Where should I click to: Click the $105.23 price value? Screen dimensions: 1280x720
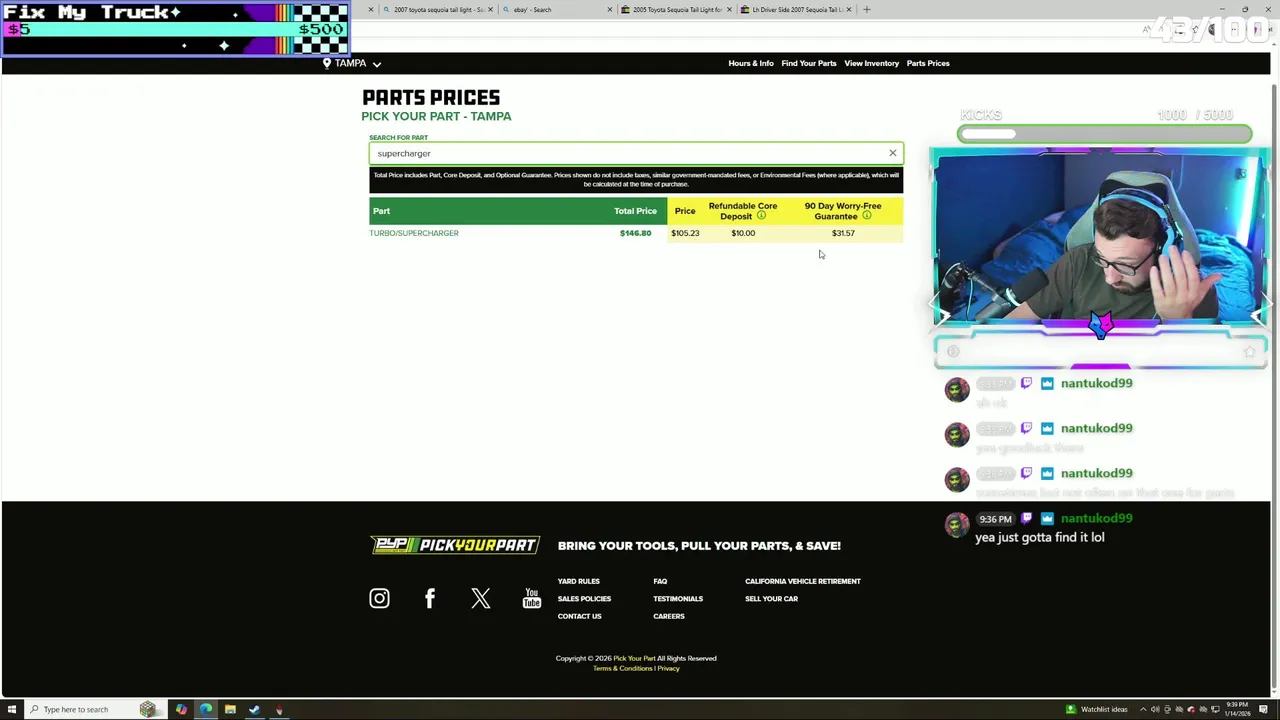click(685, 233)
